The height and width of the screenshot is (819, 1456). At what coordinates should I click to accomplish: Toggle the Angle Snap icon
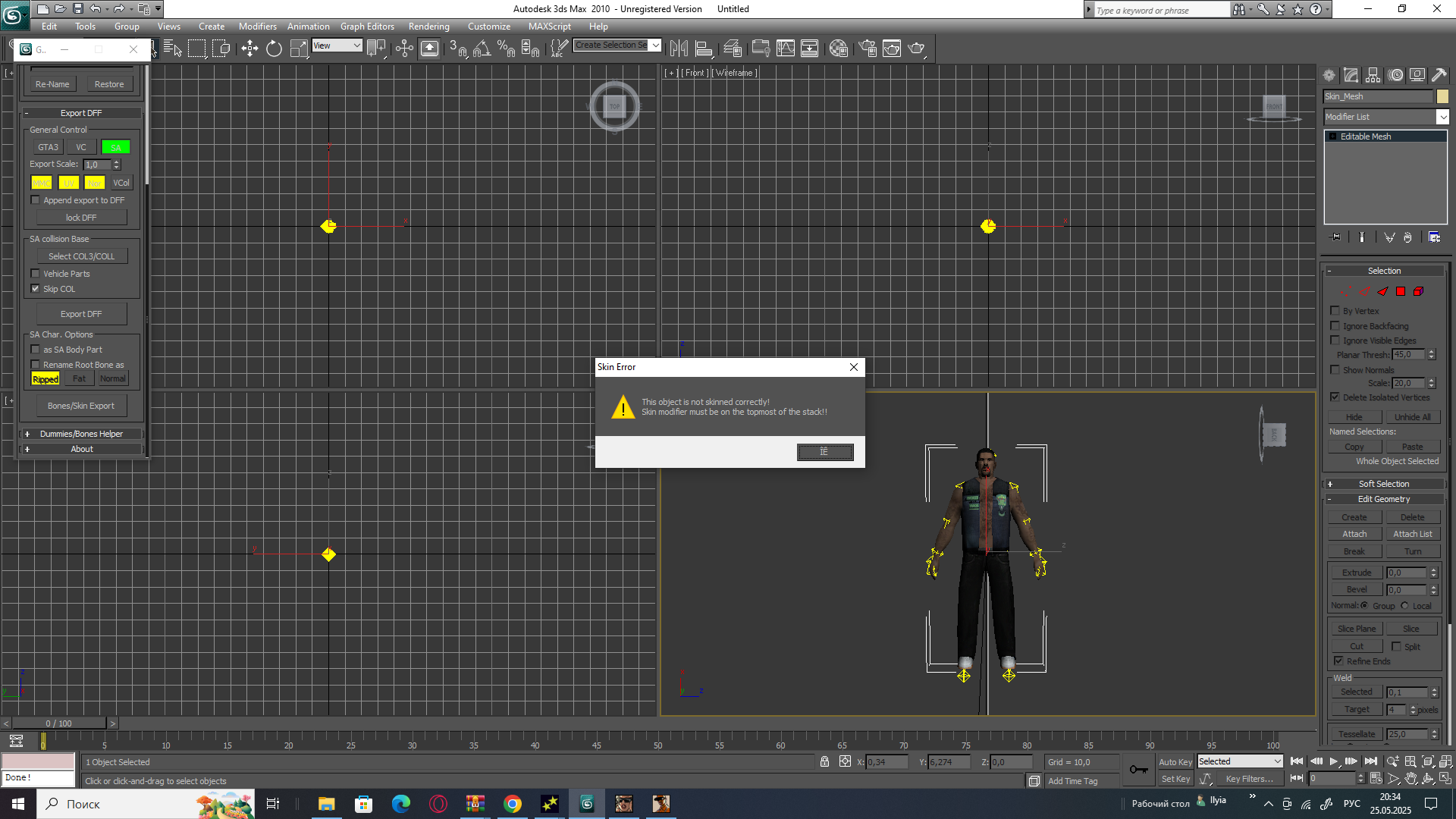(x=482, y=49)
